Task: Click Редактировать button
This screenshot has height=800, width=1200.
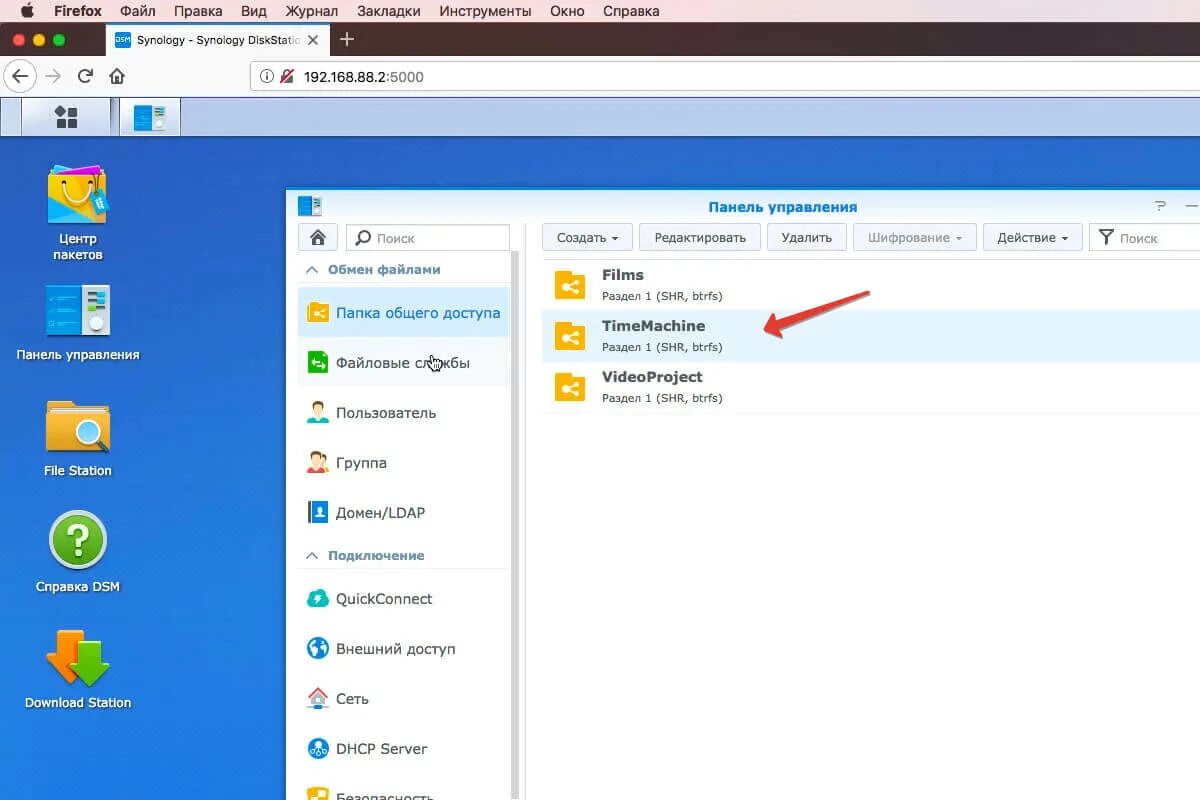Action: point(700,237)
